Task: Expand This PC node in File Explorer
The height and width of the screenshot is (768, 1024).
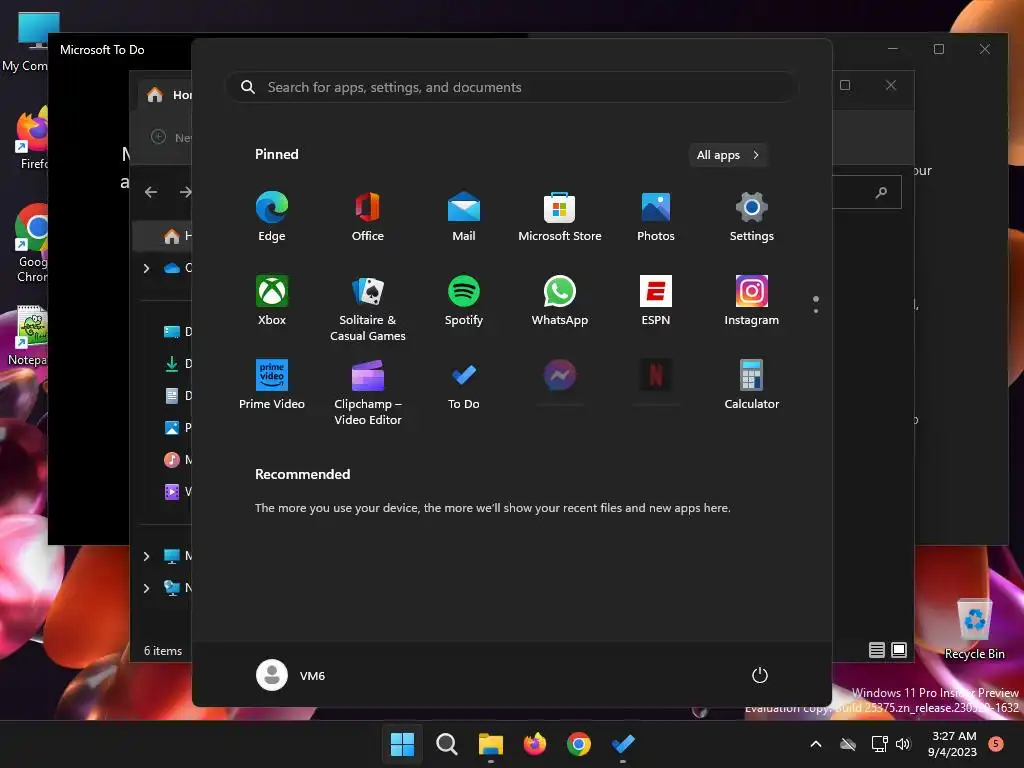Action: click(146, 556)
